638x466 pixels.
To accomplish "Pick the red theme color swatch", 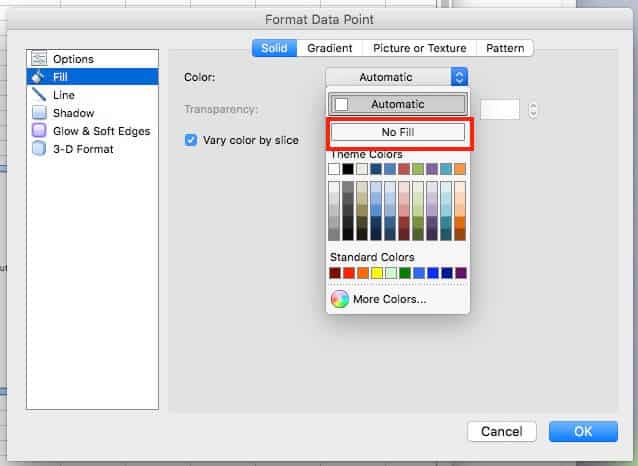I will (404, 169).
